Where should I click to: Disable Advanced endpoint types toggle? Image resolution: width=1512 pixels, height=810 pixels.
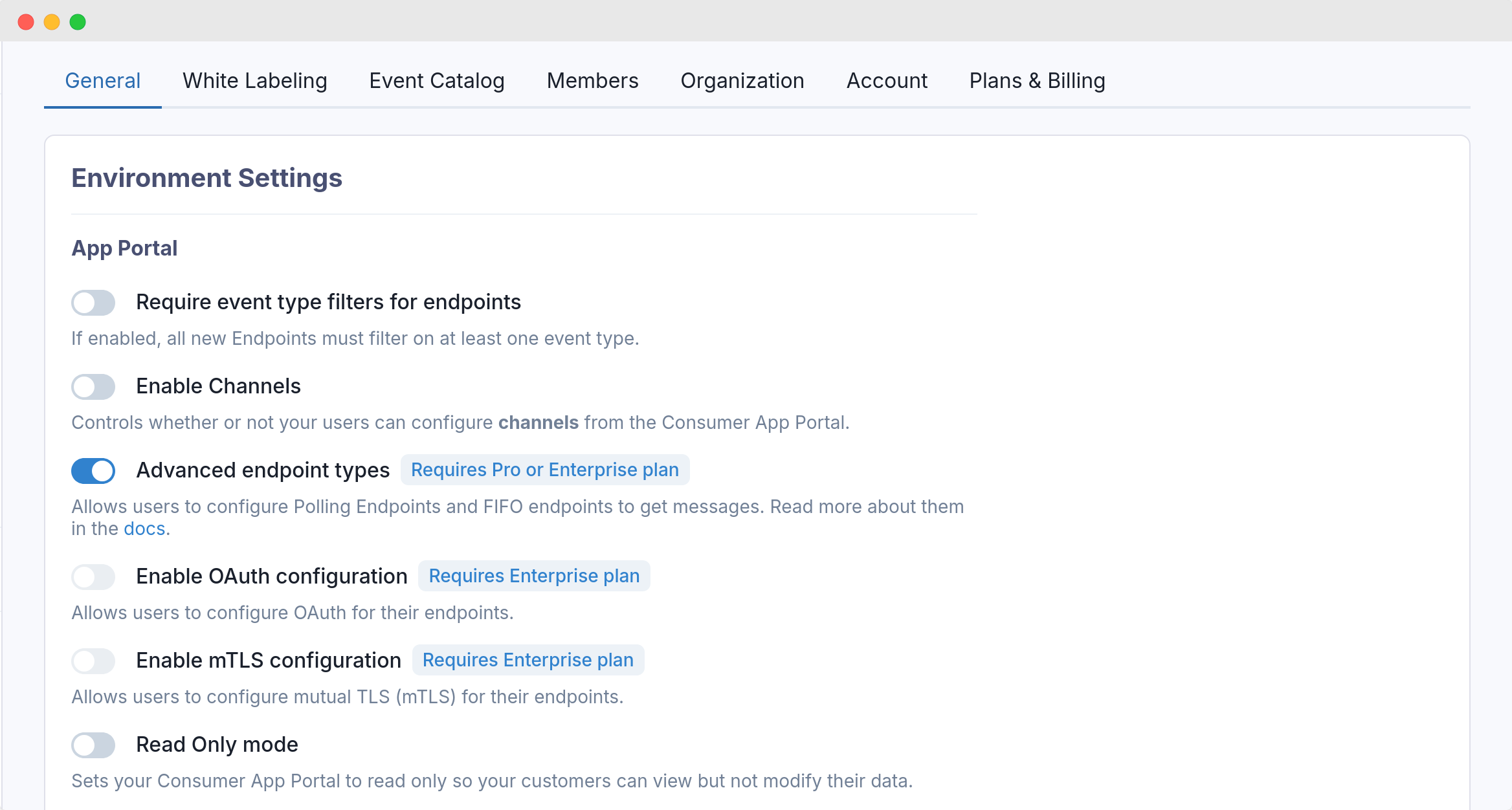tap(93, 471)
